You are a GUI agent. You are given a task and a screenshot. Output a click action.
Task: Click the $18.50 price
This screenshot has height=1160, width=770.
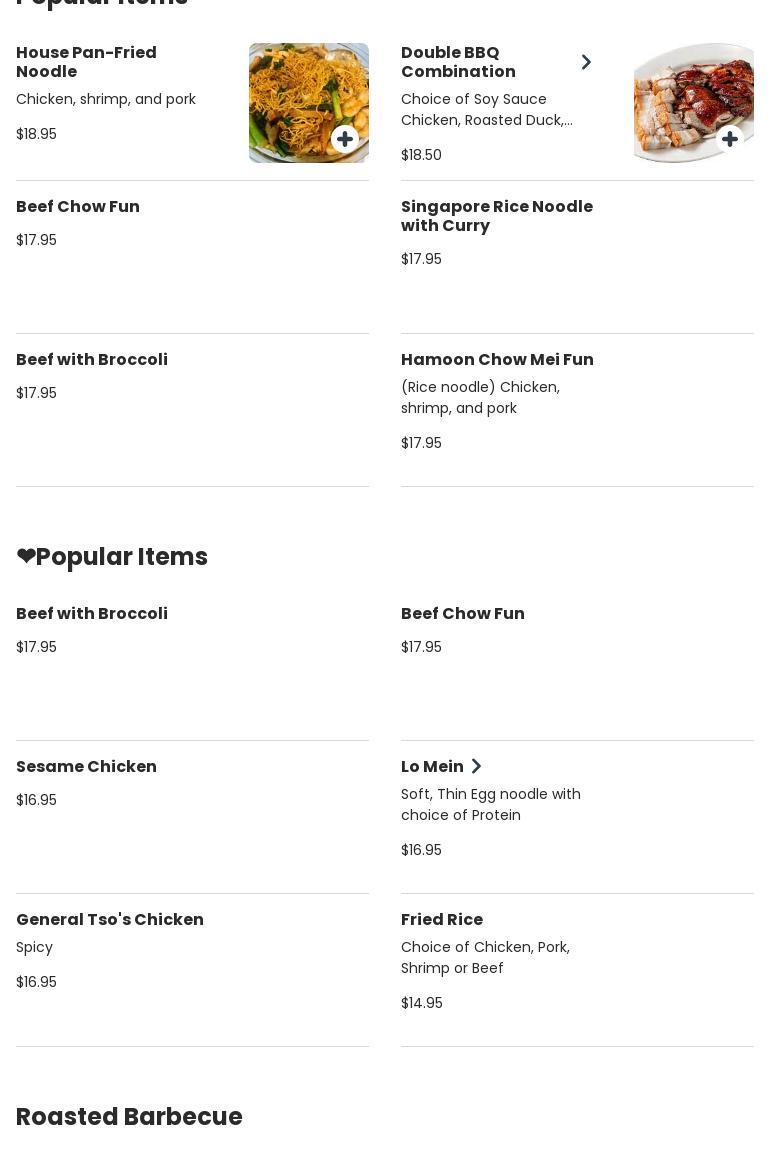point(421,155)
